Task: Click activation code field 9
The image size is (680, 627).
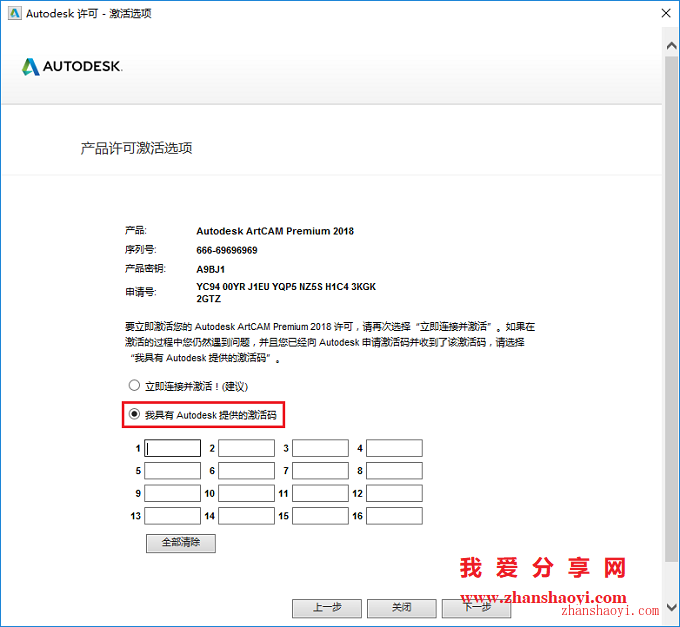Action: (173, 493)
